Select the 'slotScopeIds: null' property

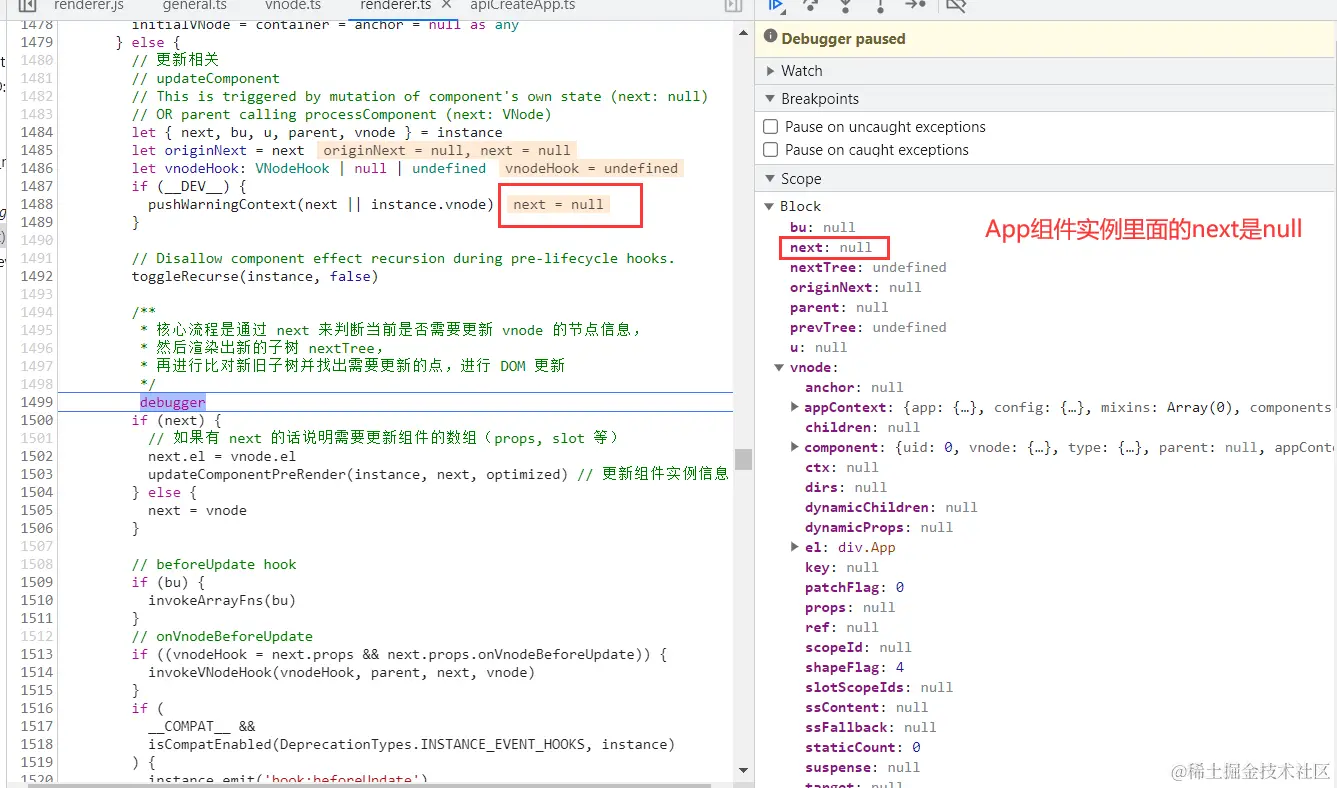(x=879, y=687)
